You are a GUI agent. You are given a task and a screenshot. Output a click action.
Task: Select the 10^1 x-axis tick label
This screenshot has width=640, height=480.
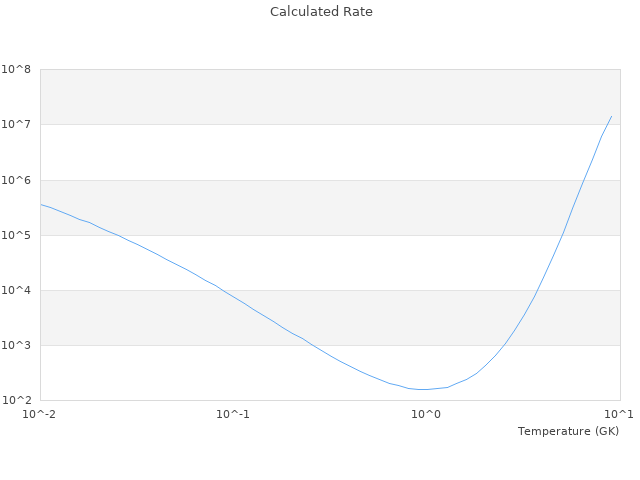coord(619,414)
